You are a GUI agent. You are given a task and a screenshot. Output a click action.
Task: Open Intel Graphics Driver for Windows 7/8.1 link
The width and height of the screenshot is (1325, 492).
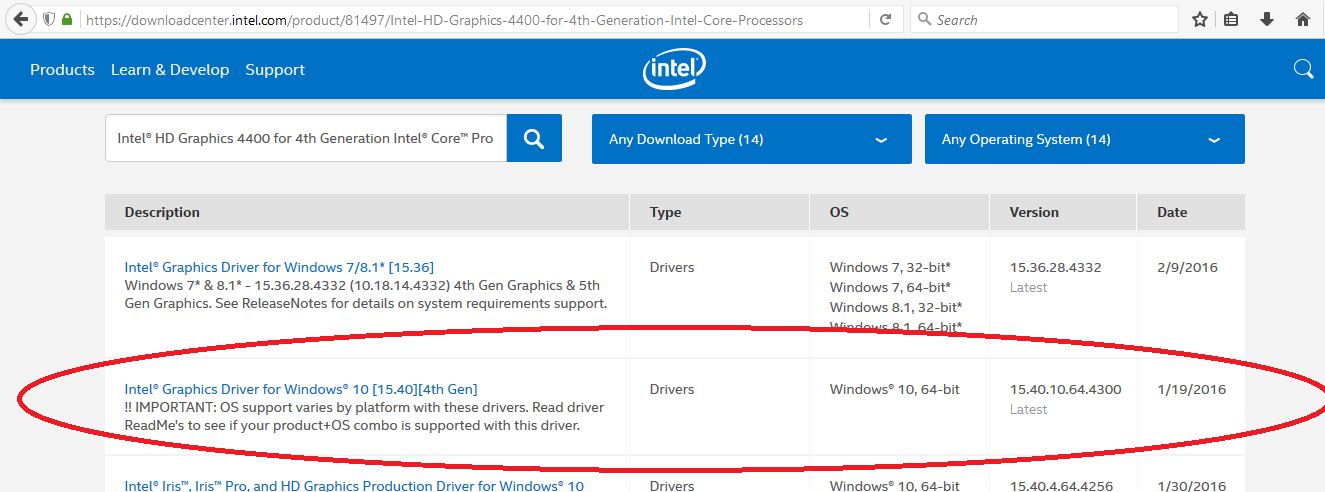point(279,267)
